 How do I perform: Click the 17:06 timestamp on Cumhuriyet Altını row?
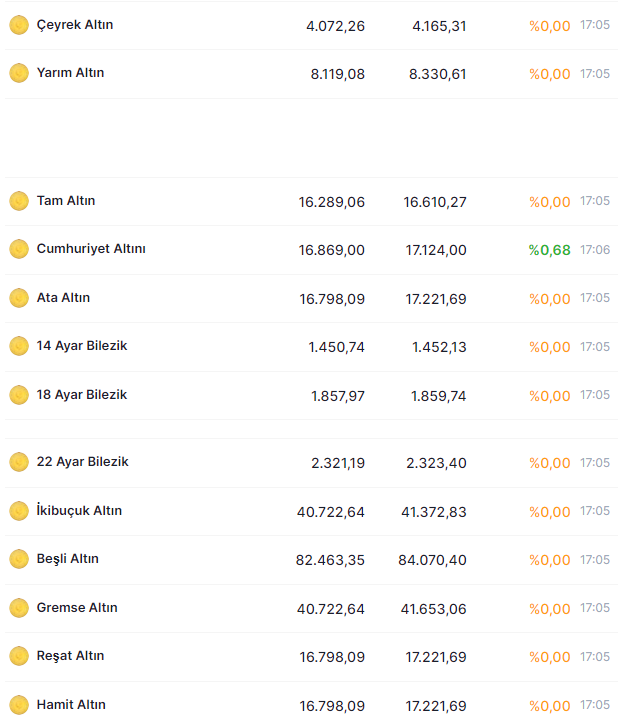[x=595, y=250]
